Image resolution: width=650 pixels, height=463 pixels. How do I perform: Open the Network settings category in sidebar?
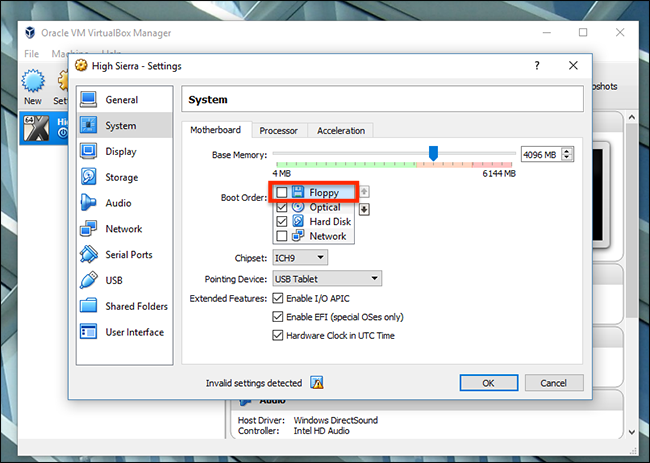pyautogui.click(x=124, y=228)
